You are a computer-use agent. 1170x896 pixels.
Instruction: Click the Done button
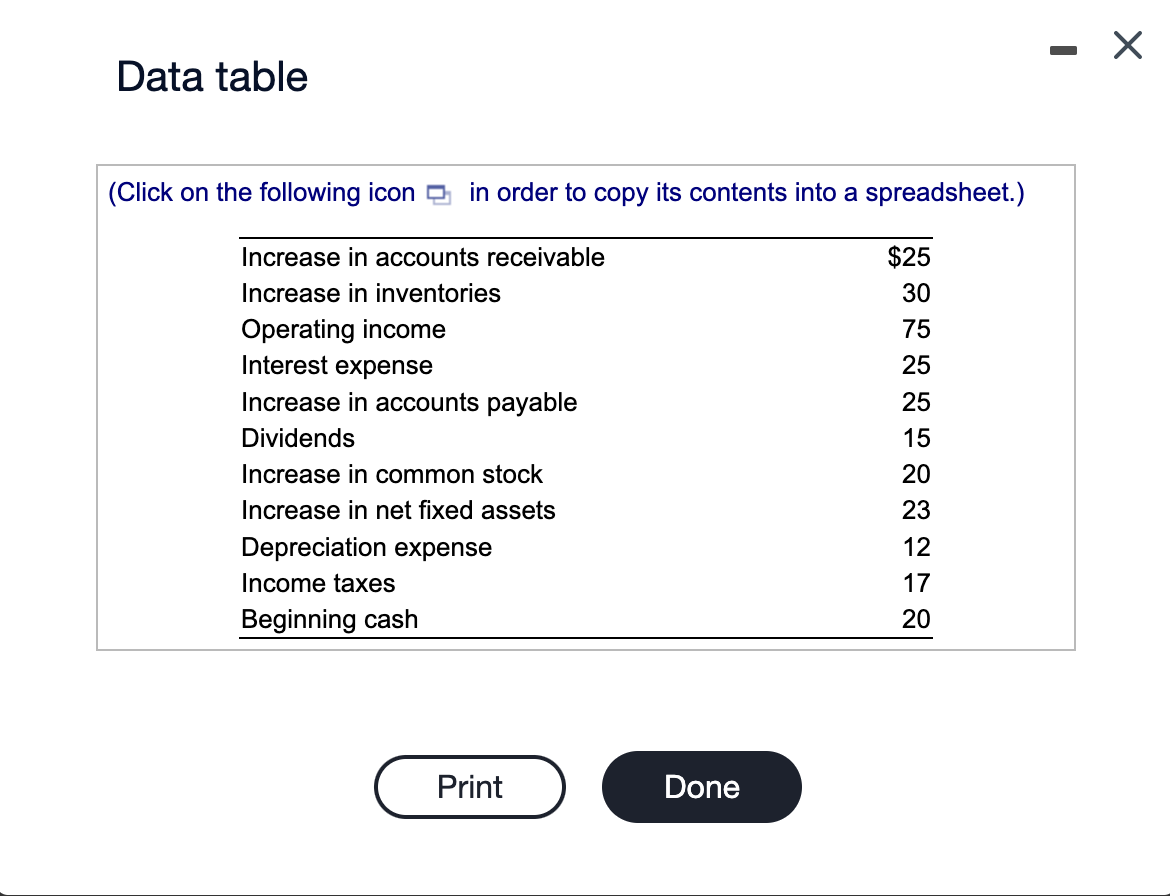coord(701,787)
